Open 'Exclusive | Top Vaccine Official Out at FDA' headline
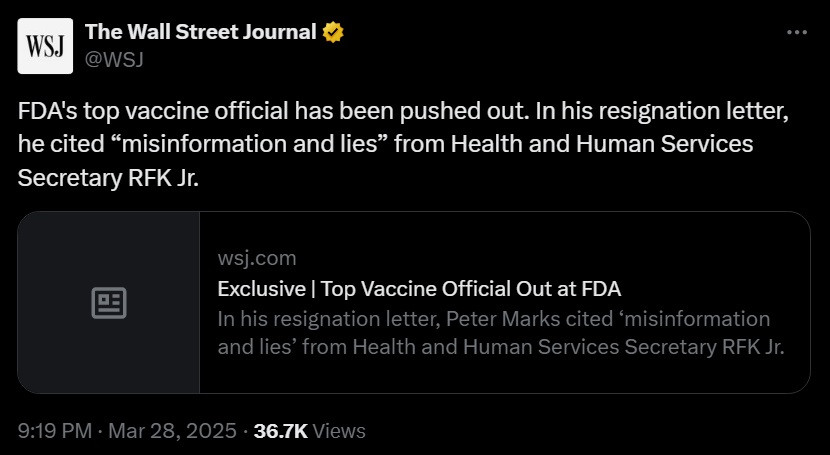The width and height of the screenshot is (830, 455). 419,289
